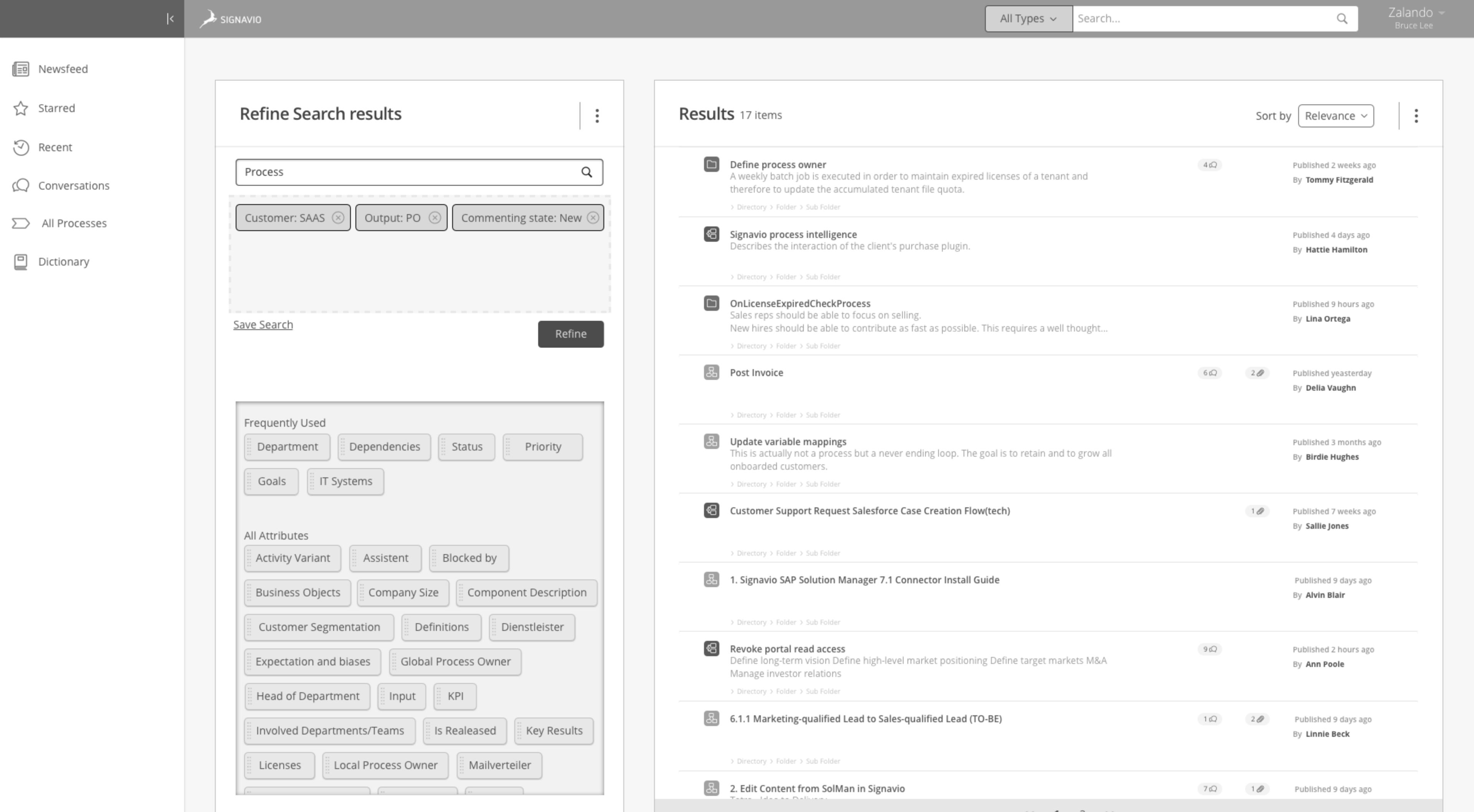Open OnLicenseExpiredCheckProcess result
Image resolution: width=1474 pixels, height=812 pixels.
(800, 304)
